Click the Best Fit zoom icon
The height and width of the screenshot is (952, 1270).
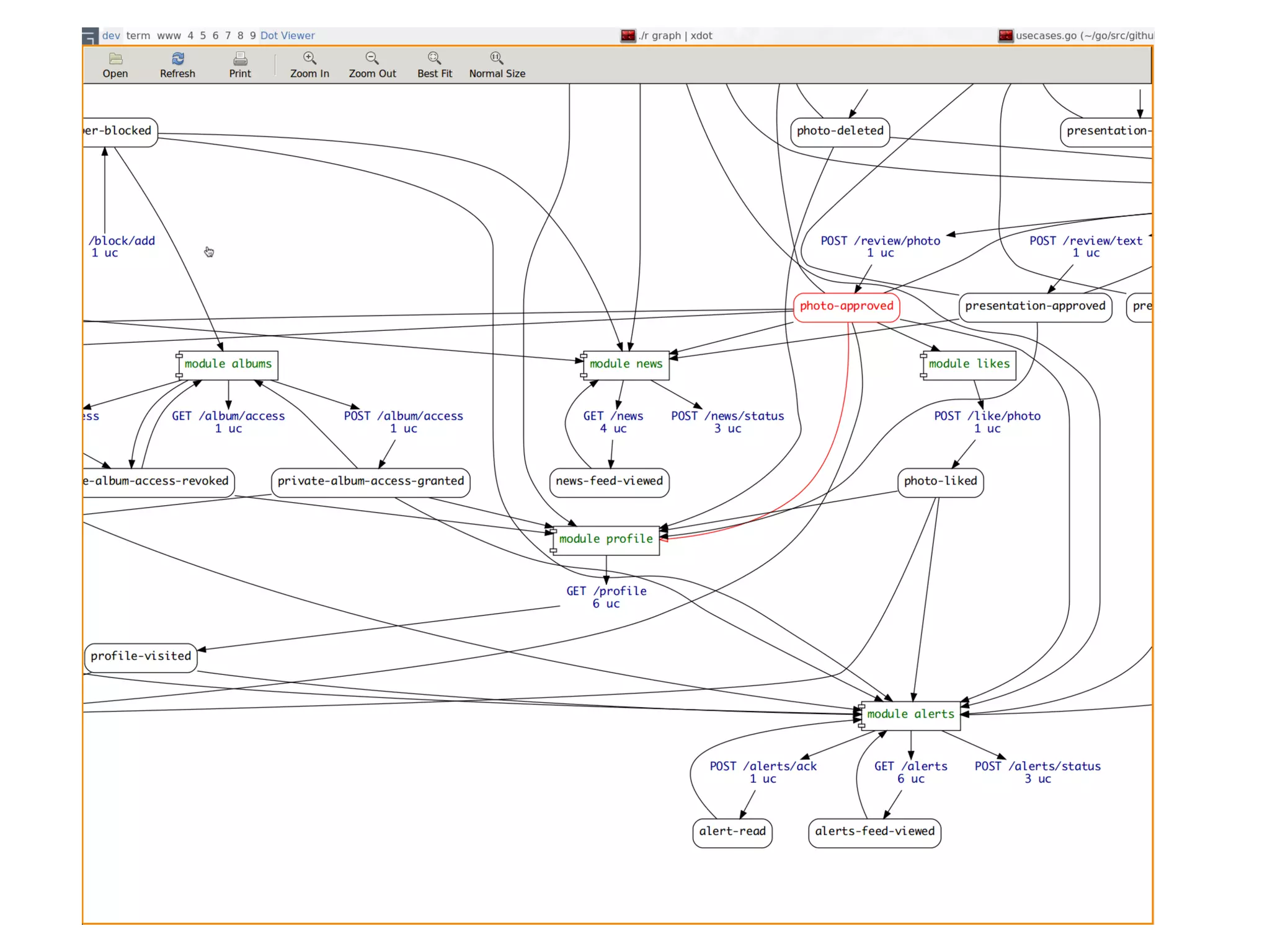(x=434, y=58)
